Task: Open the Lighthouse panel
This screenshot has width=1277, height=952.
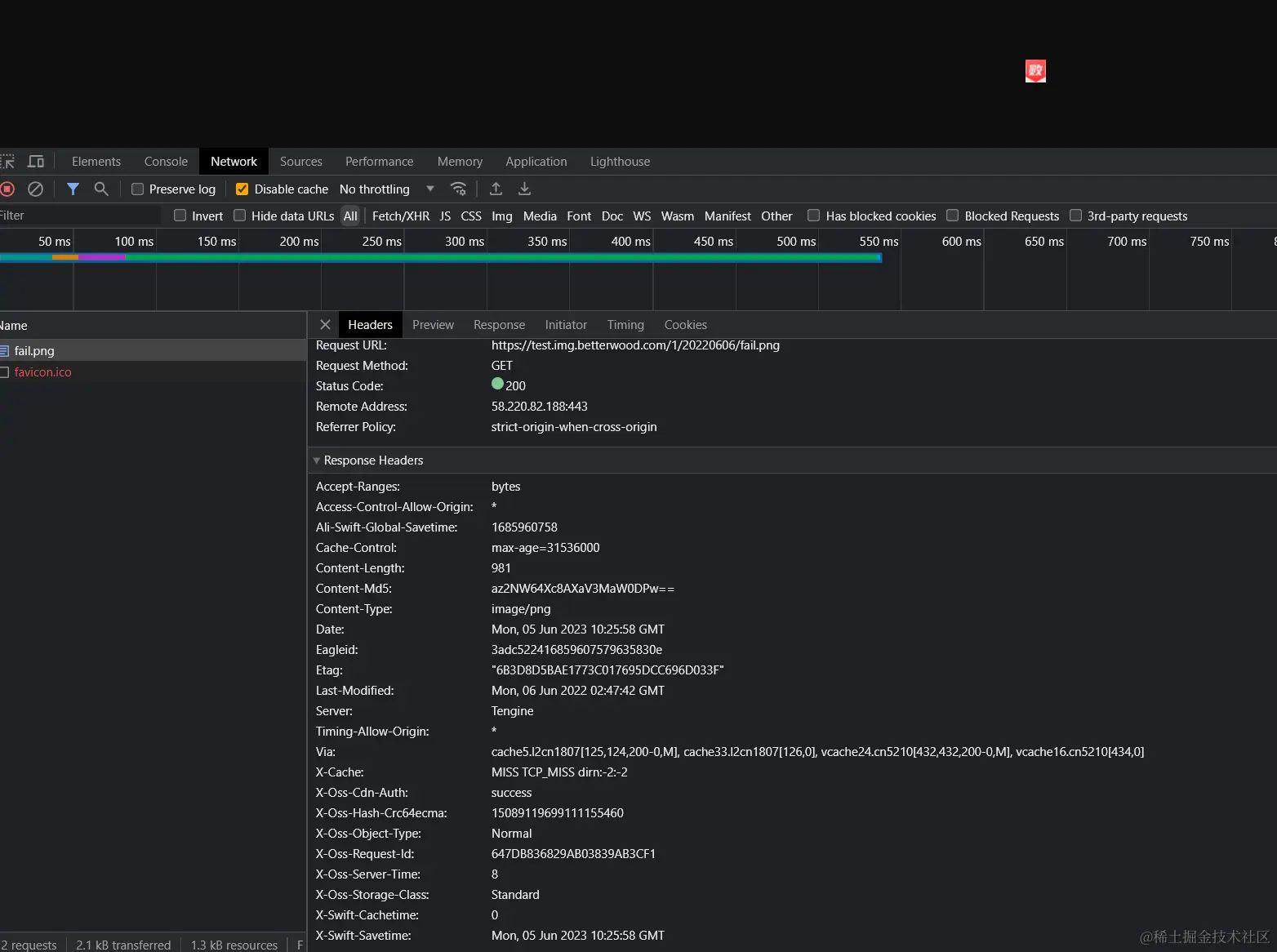Action: (x=621, y=162)
